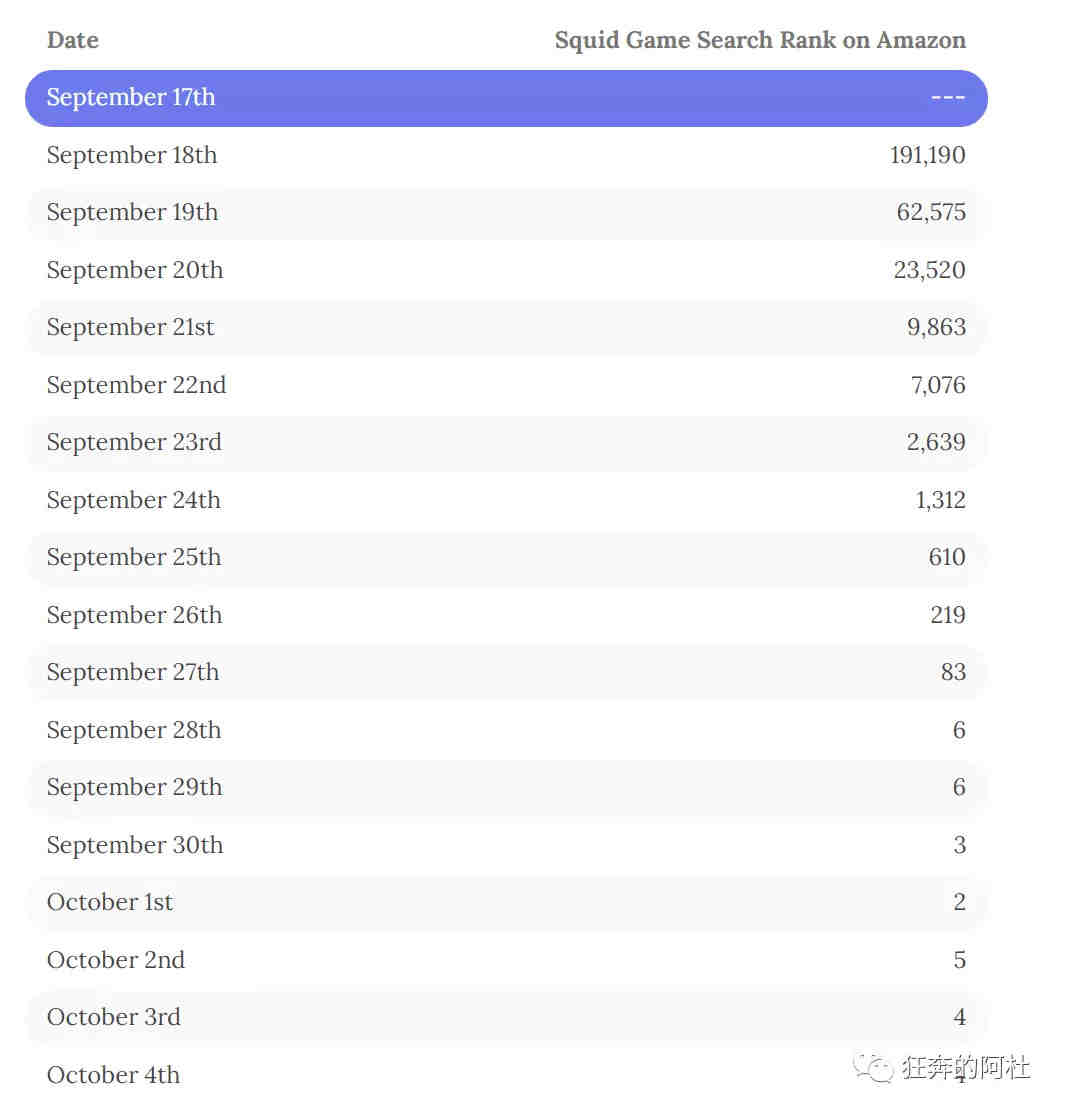Screen dimensions: 1065x1114
Task: Click the 9,863 rank value
Action: click(936, 328)
